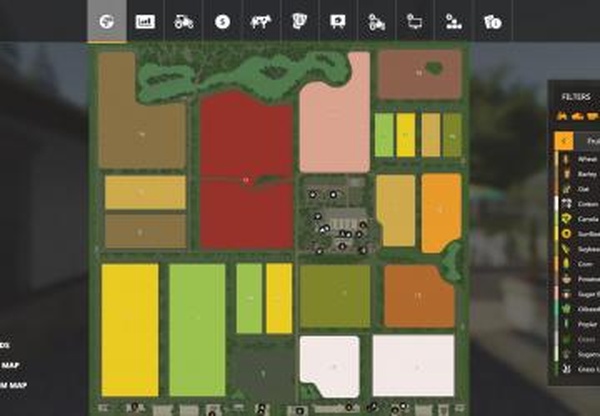Toggle the Sunflower crop filter
Image resolution: width=600 pixels, height=416 pixels.
[577, 234]
